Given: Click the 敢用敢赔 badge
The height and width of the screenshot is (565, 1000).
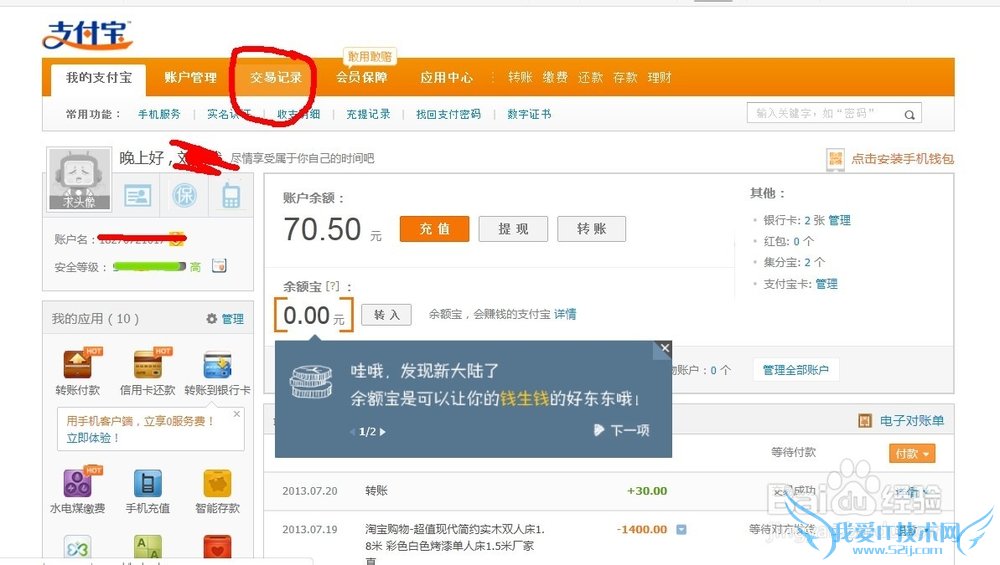Looking at the screenshot, I should pos(369,57).
